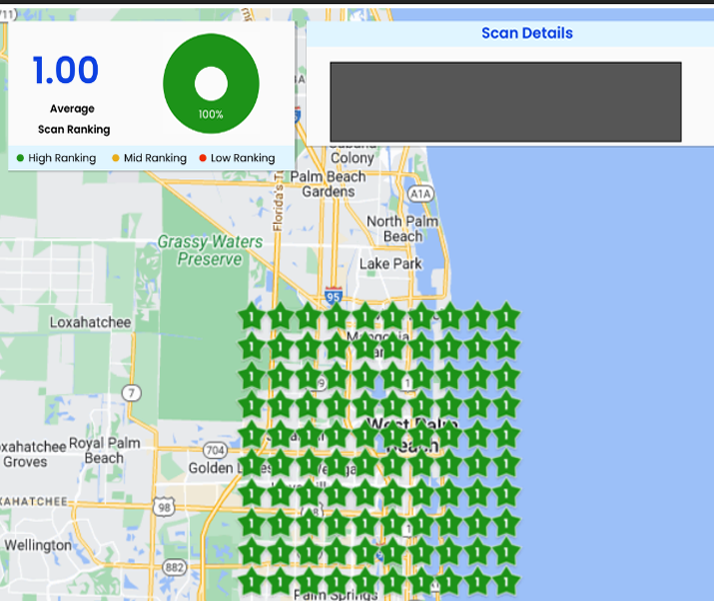Click the top-right green star marker
The width and height of the screenshot is (715, 601).
tap(507, 316)
